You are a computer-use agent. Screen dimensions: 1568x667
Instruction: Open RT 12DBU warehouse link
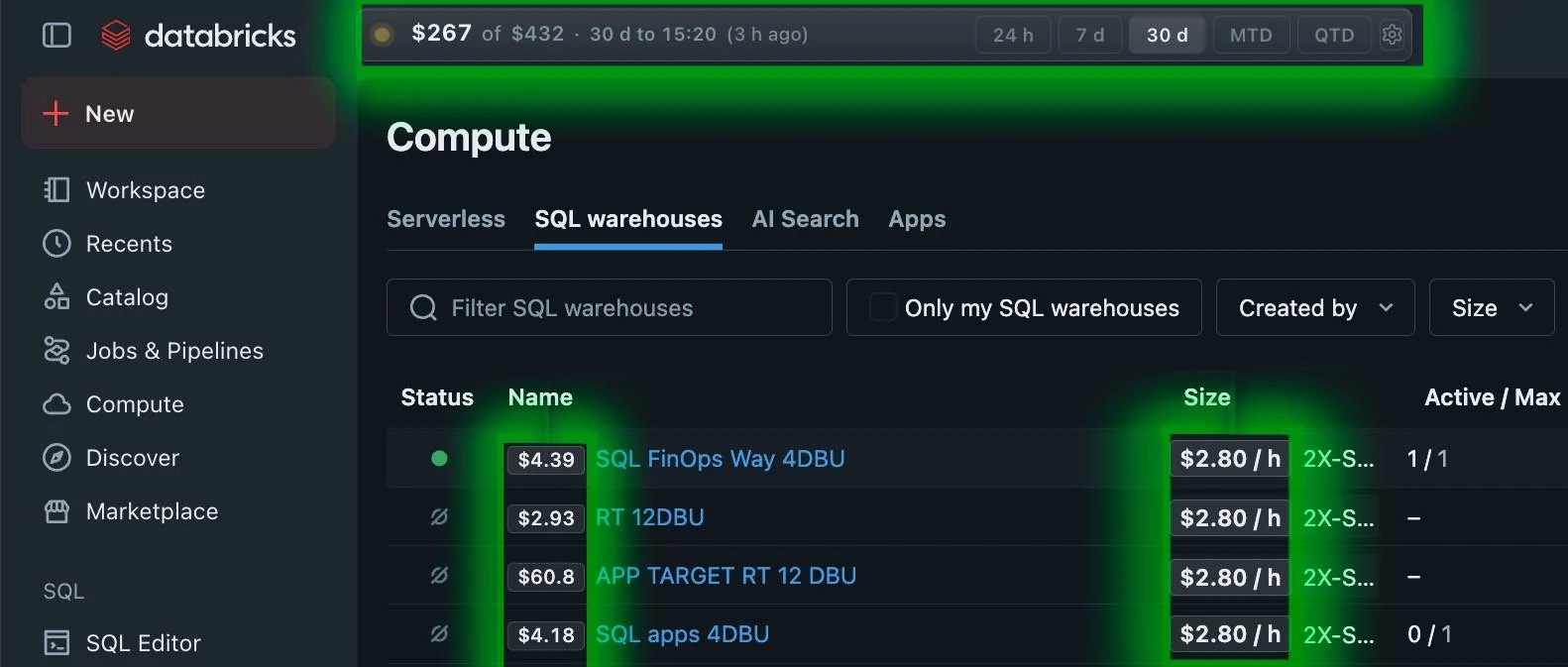point(650,517)
